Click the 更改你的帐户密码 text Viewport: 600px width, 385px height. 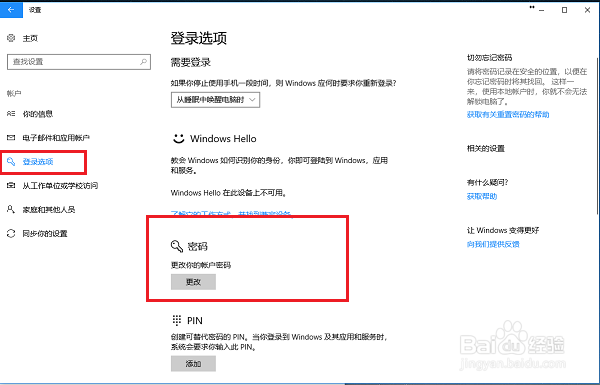pyautogui.click(x=201, y=265)
